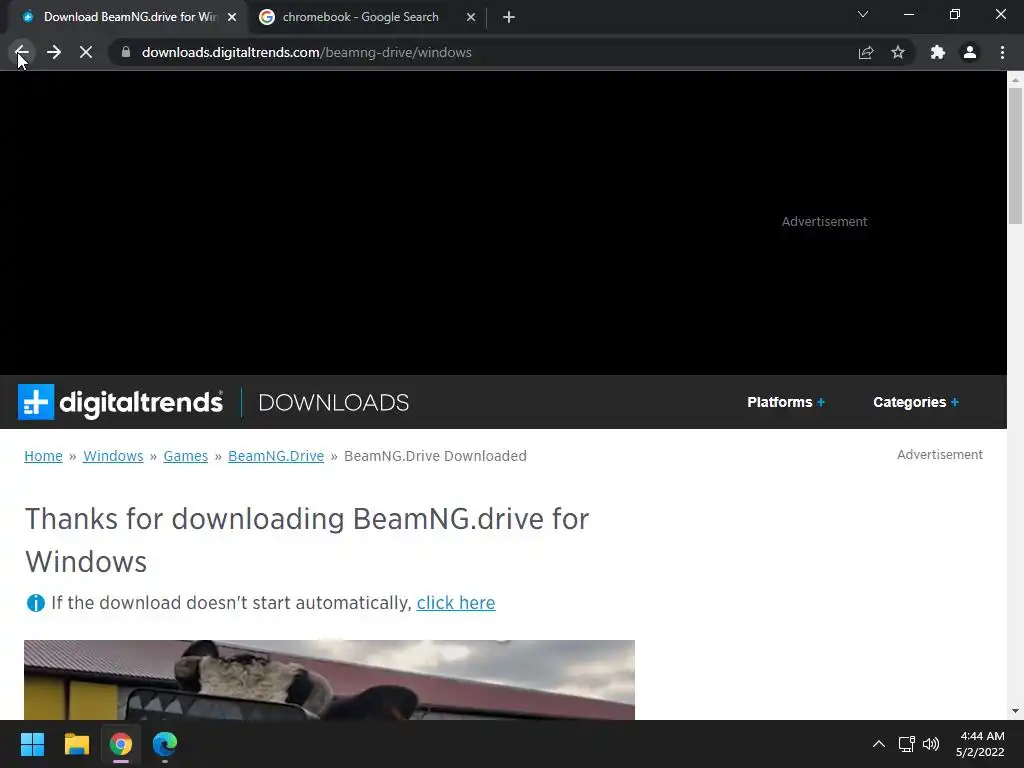
Task: Click the BeamNG.drive screenshot thumbnail
Action: pos(329,680)
